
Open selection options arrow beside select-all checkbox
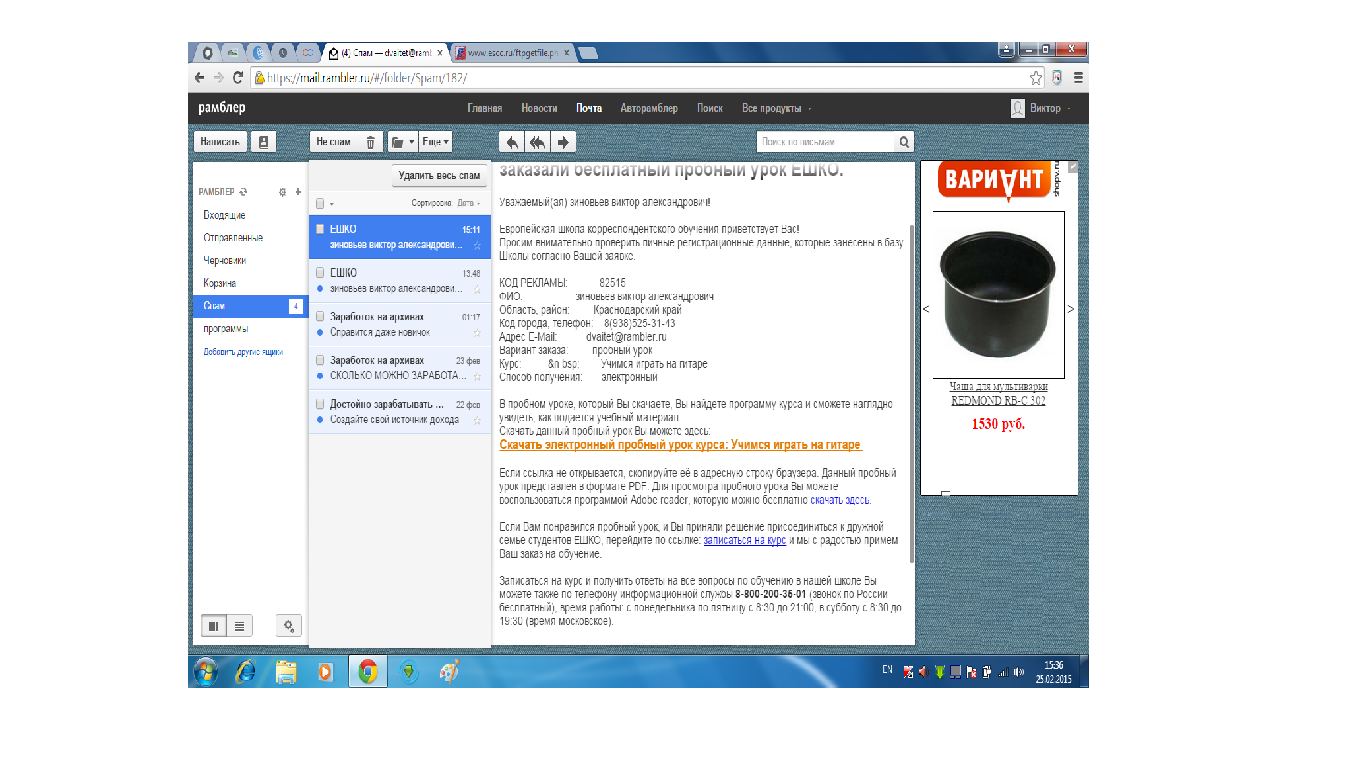332,203
